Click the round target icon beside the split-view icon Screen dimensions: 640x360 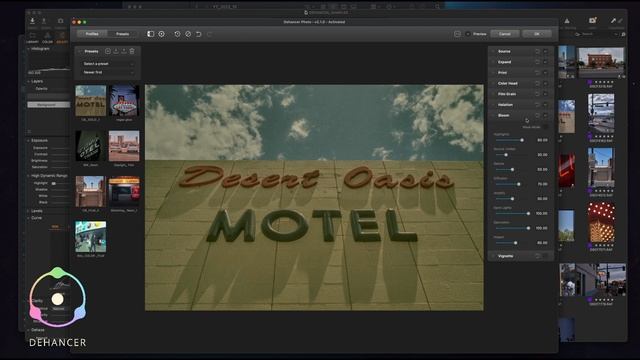162,34
